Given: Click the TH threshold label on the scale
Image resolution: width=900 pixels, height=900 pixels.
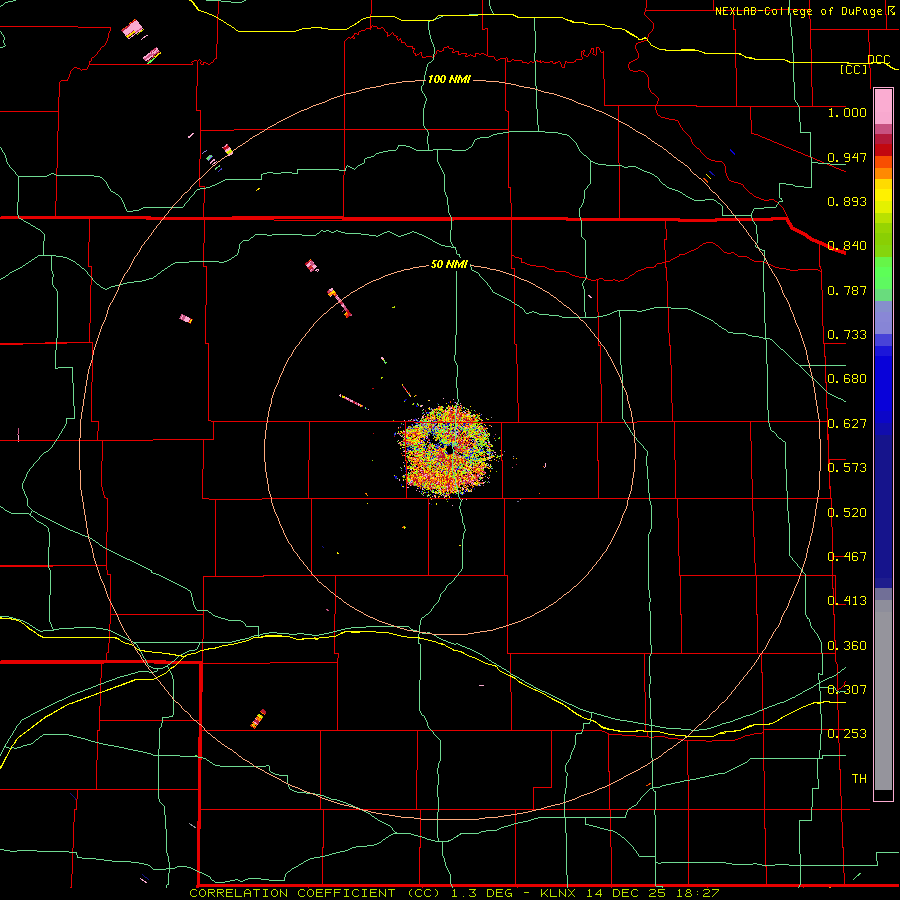Looking at the screenshot, I should (x=859, y=779).
